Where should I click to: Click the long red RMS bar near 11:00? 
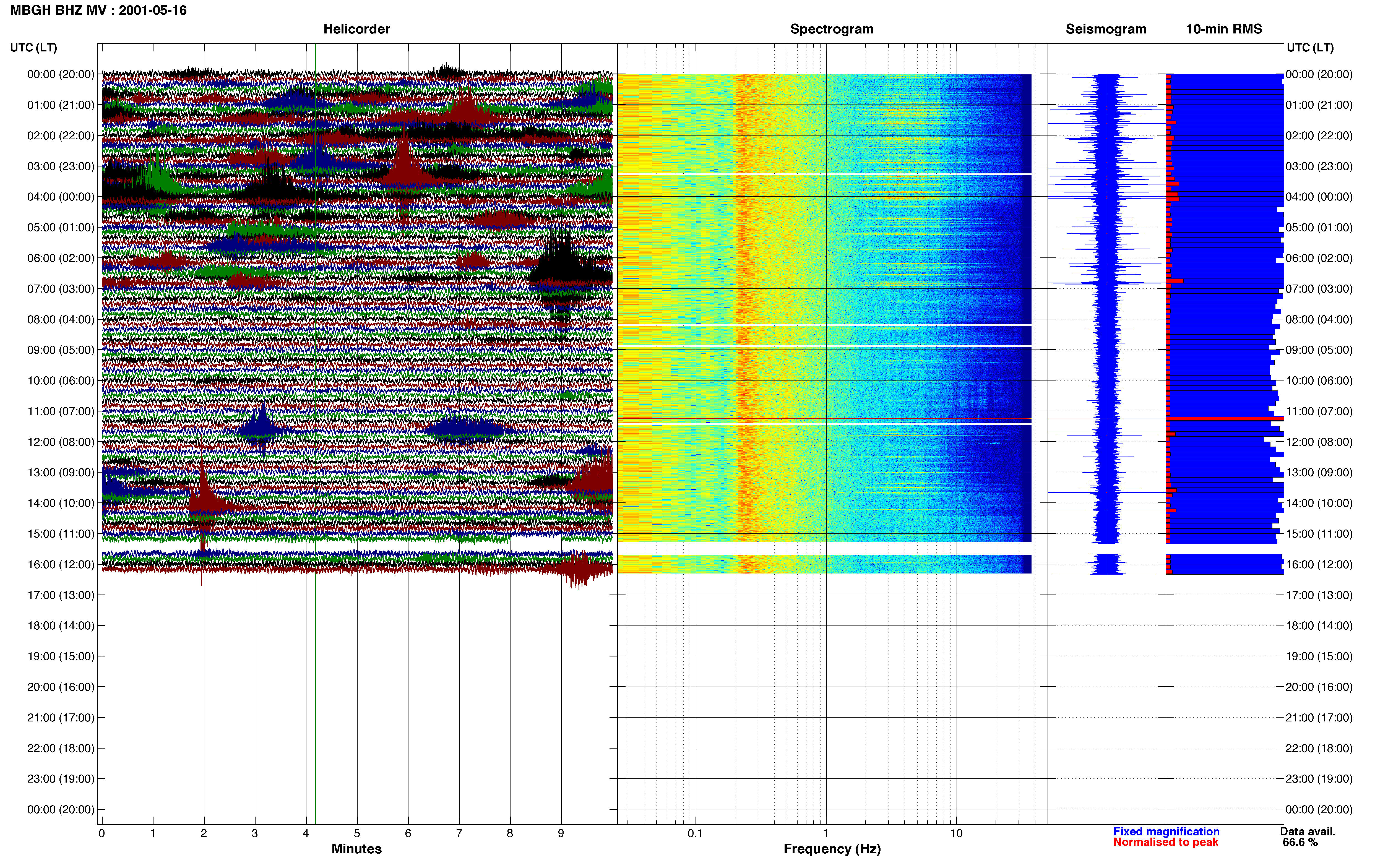tap(1225, 418)
